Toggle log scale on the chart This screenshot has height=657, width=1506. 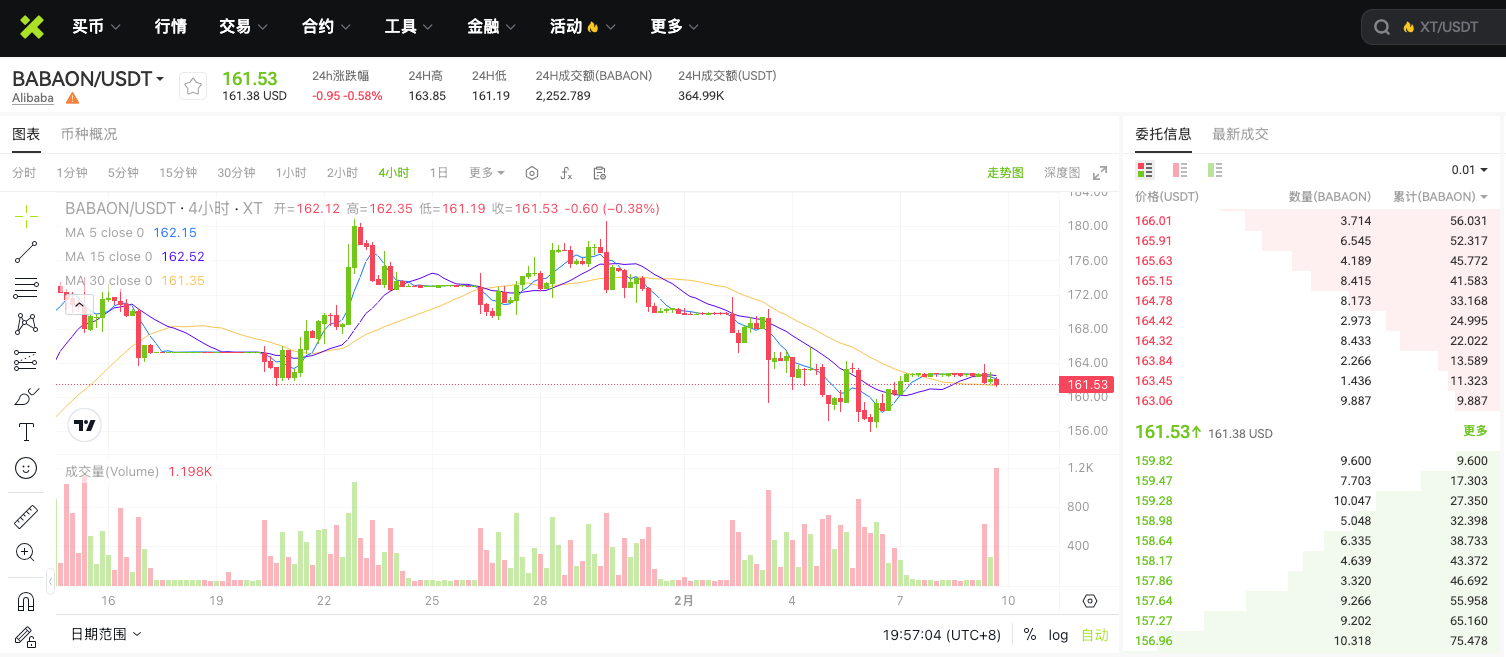(1058, 635)
